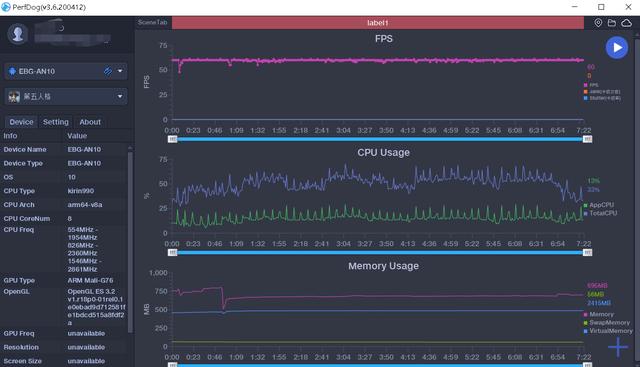Toggle Memory series in memory legend
This screenshot has height=367, width=640.
pyautogui.click(x=599, y=314)
